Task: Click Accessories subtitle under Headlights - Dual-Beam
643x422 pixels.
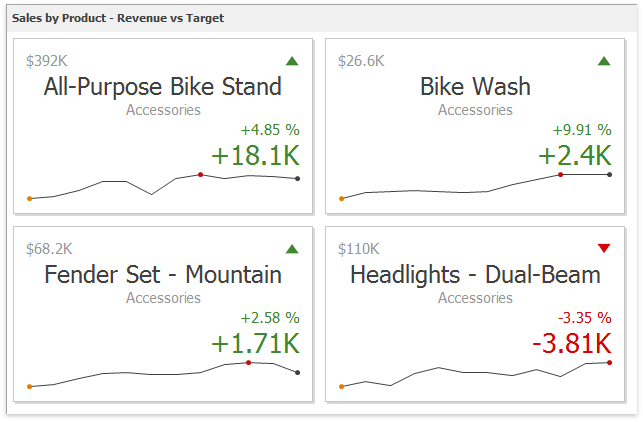Action: [x=475, y=298]
